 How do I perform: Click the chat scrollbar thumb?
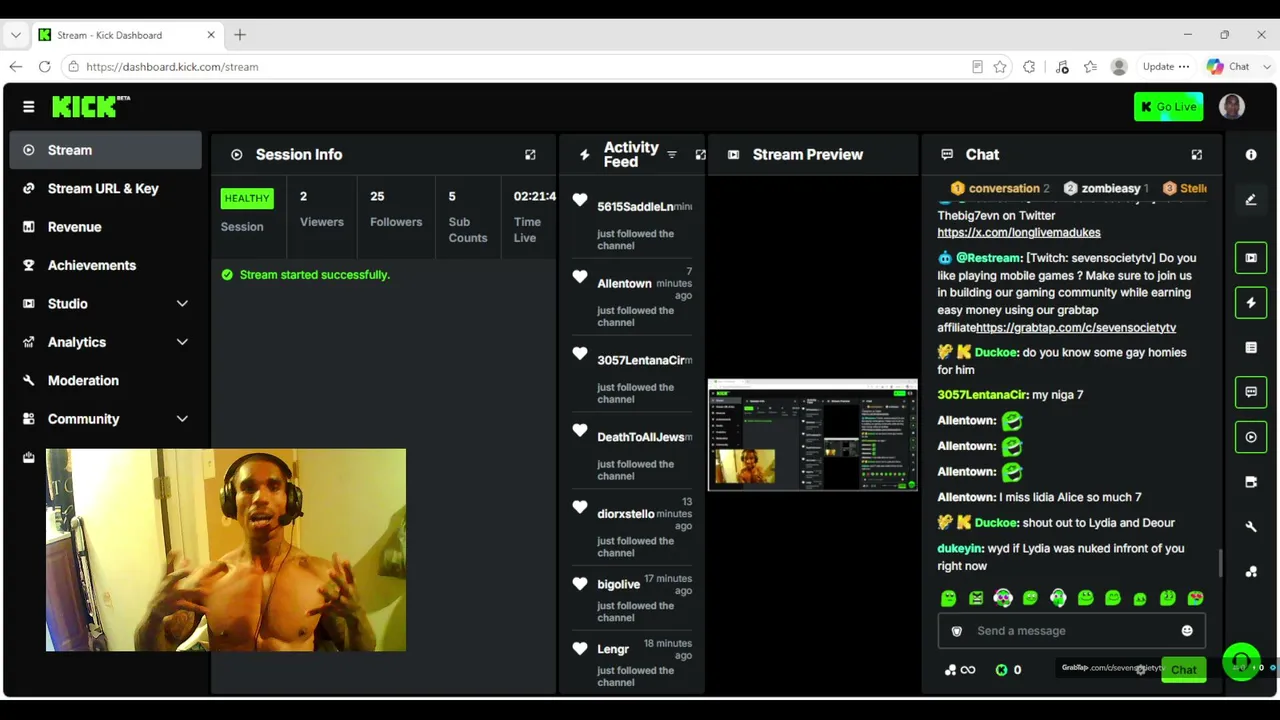(x=1221, y=563)
